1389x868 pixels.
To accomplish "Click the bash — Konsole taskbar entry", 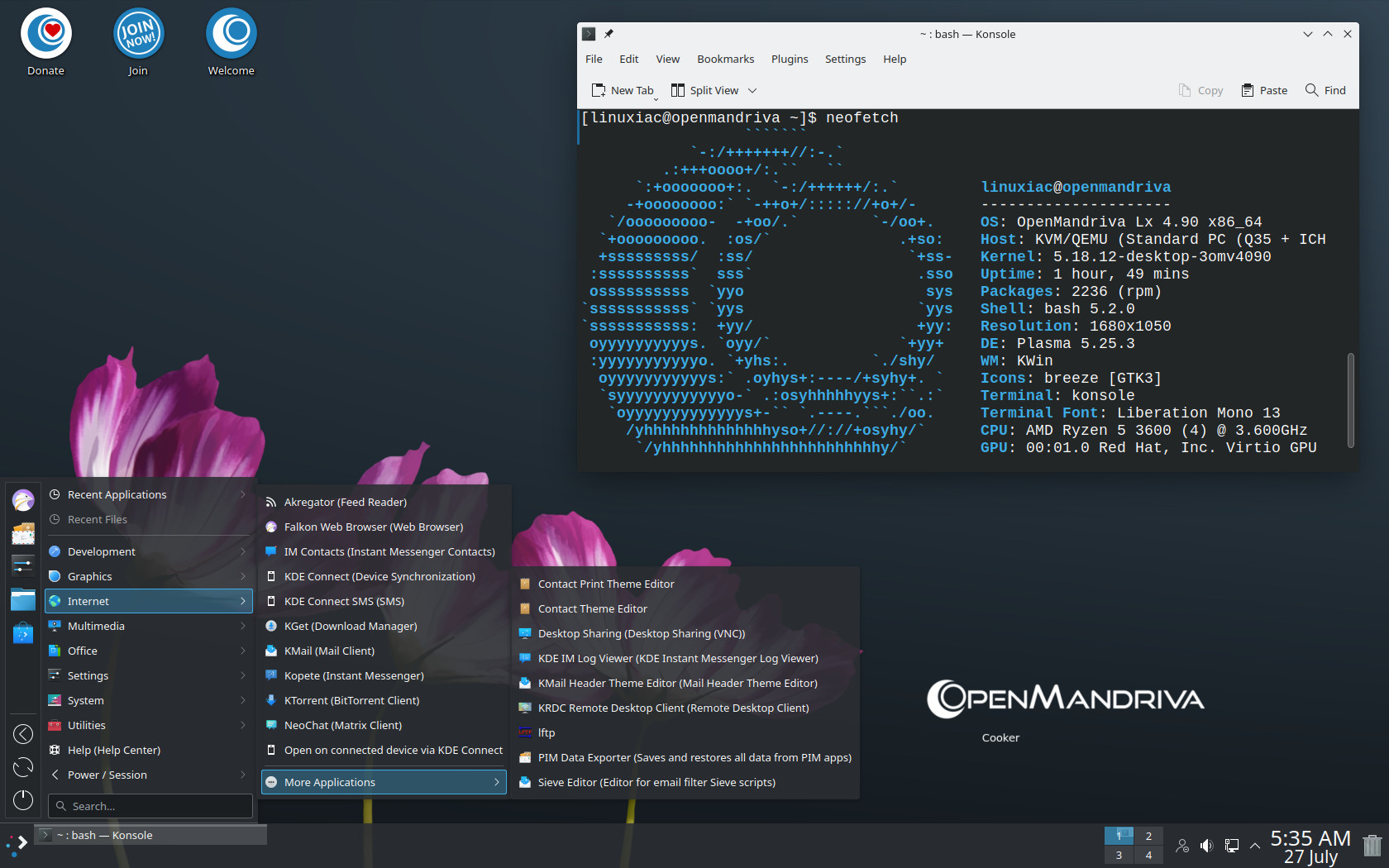I will click(150, 835).
